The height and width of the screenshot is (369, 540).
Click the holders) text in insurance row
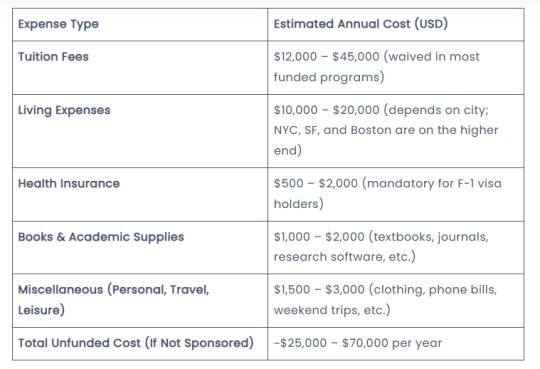(x=299, y=204)
